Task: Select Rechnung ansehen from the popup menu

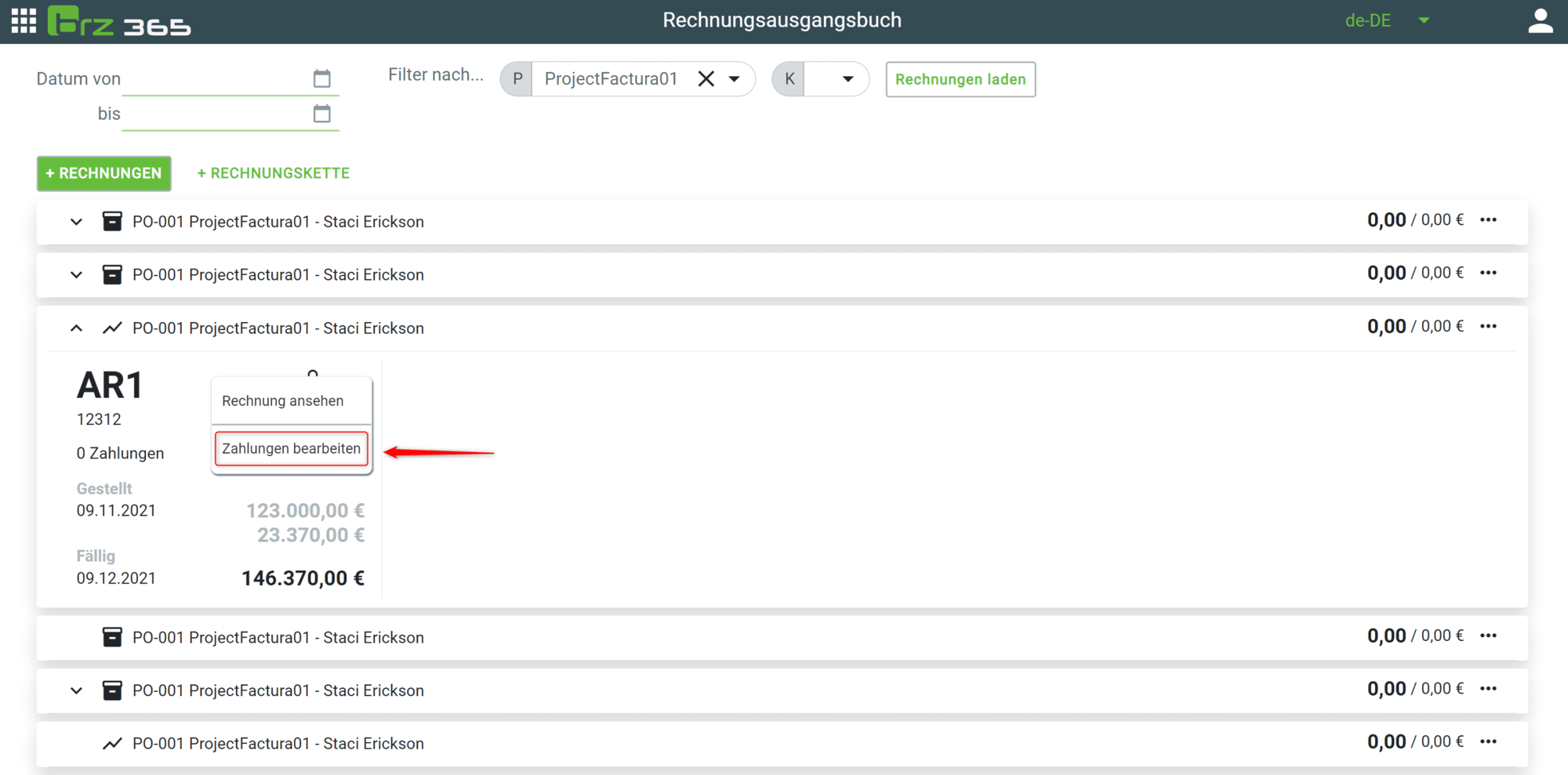Action: [x=283, y=401]
